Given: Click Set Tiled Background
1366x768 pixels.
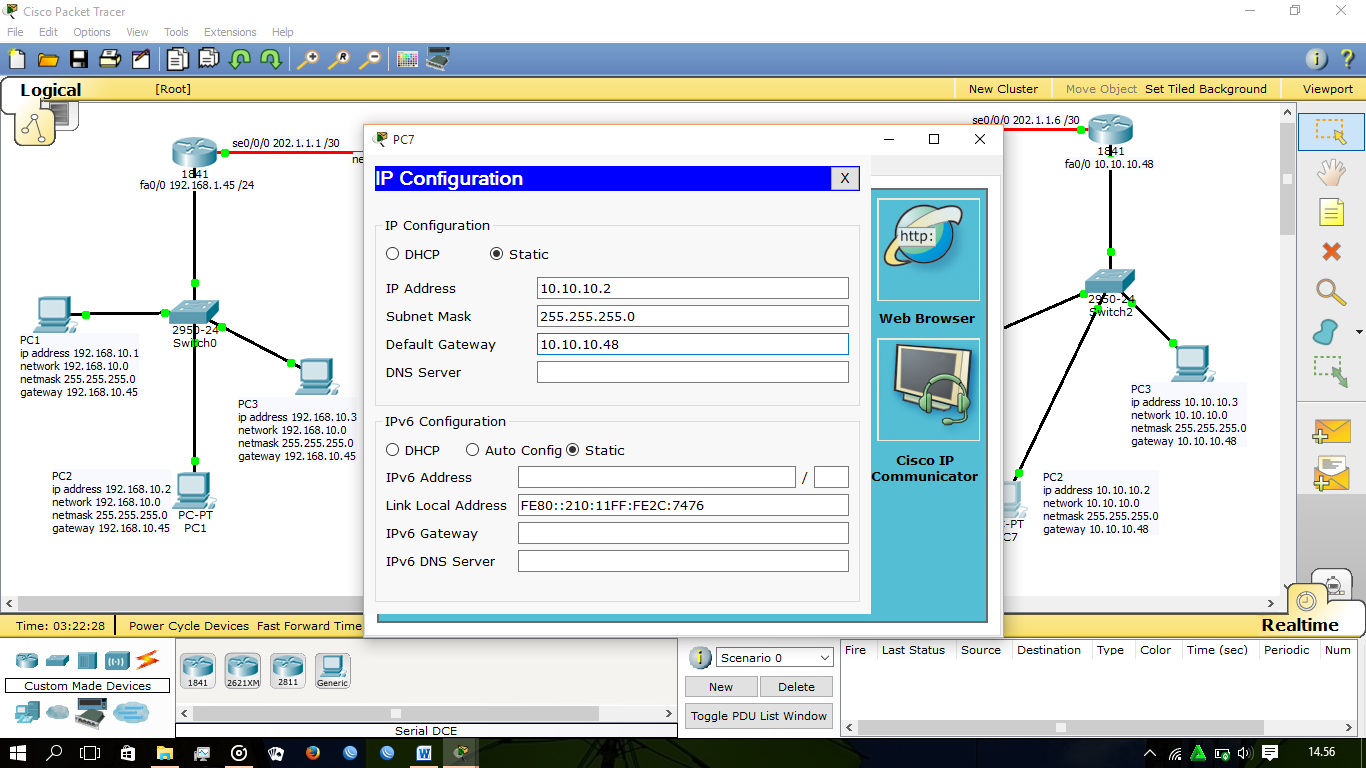Looking at the screenshot, I should pyautogui.click(x=1206, y=89).
